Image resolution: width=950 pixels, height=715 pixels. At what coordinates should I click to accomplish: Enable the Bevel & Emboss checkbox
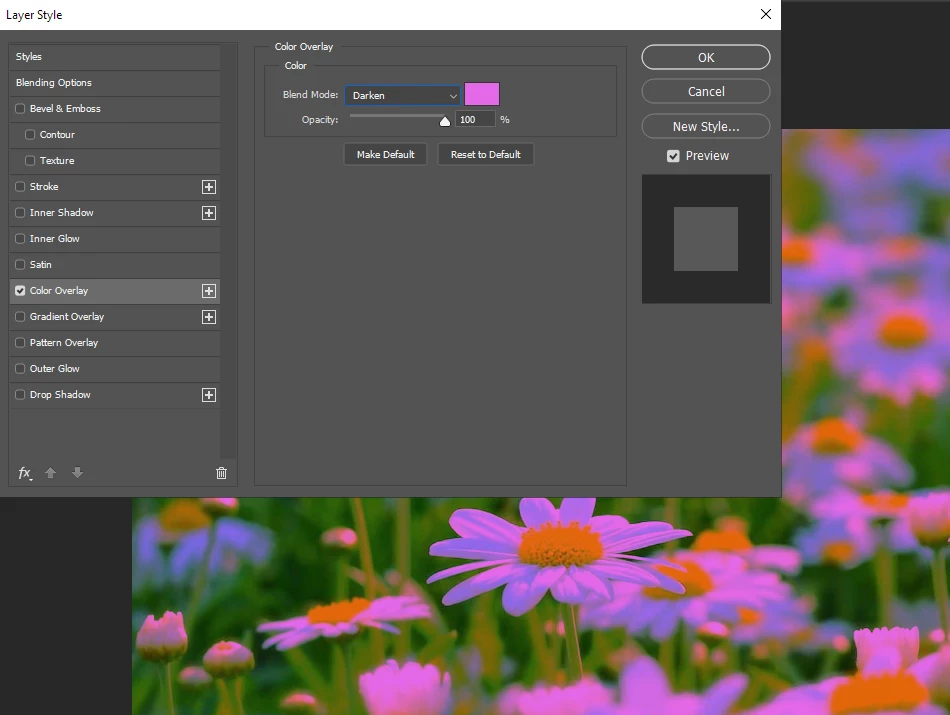[x=20, y=108]
